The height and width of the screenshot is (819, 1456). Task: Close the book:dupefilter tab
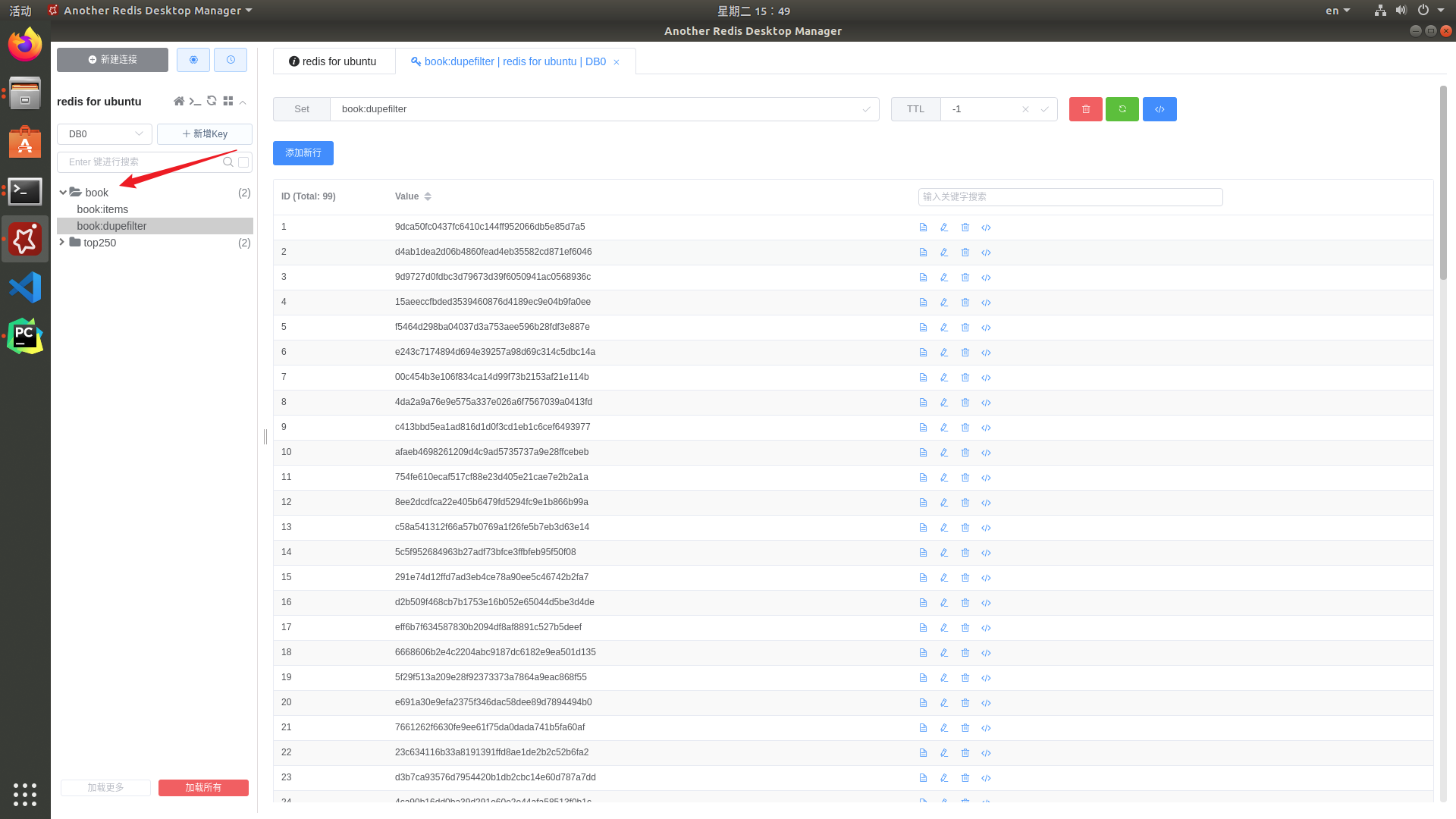(617, 62)
